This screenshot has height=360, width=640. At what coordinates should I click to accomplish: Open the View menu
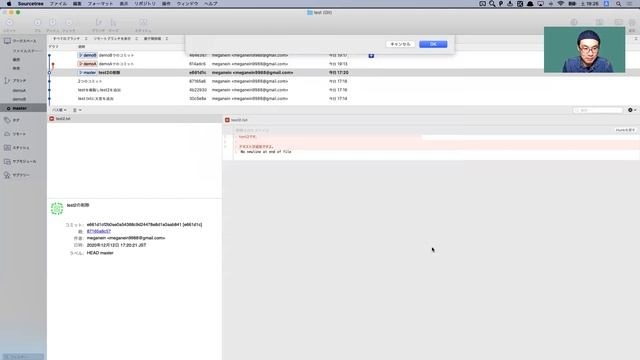124,4
